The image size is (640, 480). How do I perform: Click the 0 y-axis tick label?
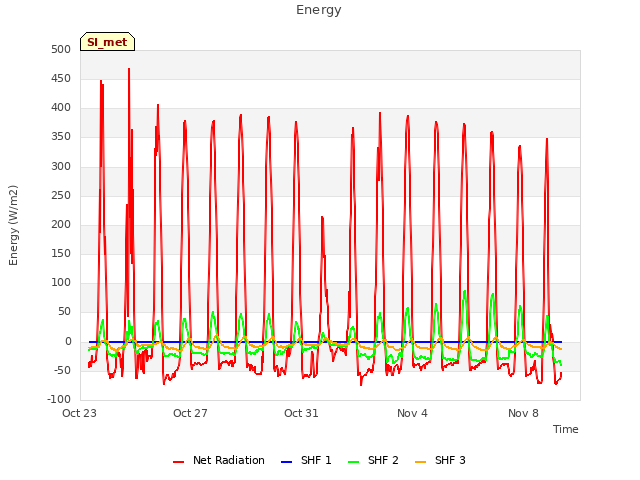[x=68, y=342]
